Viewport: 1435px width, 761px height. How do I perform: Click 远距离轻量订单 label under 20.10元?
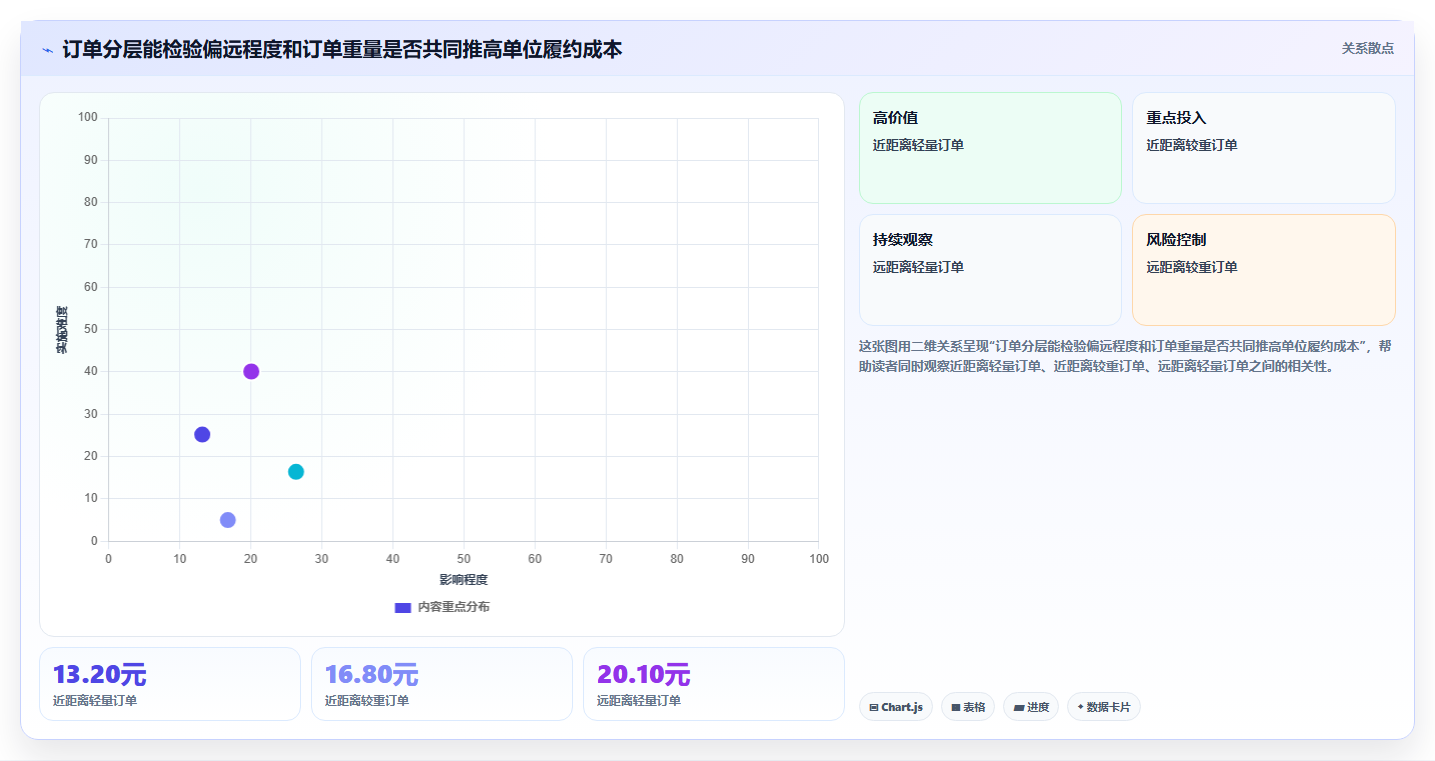(x=639, y=701)
